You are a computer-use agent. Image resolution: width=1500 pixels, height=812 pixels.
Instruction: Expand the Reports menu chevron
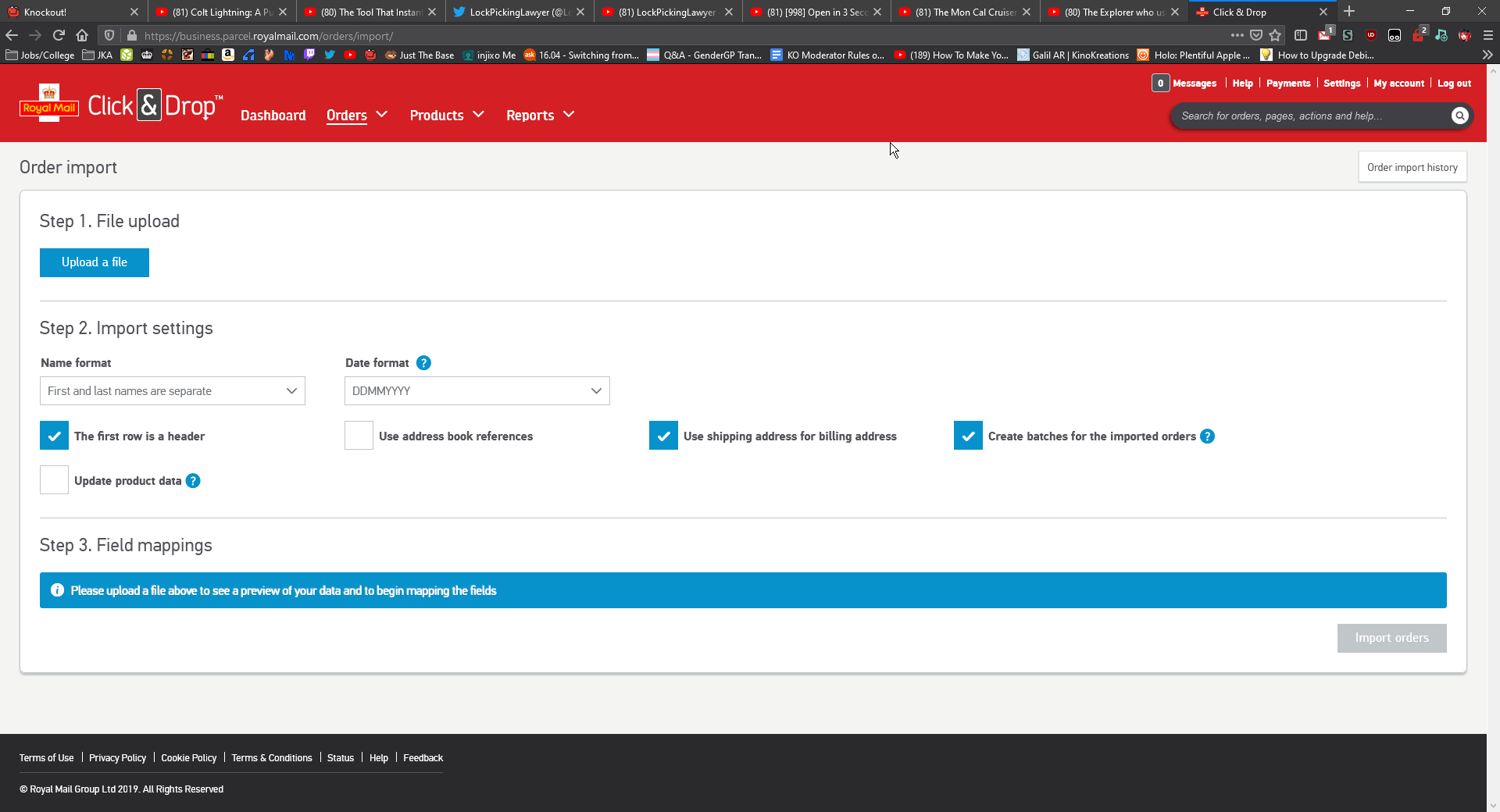coord(569,114)
